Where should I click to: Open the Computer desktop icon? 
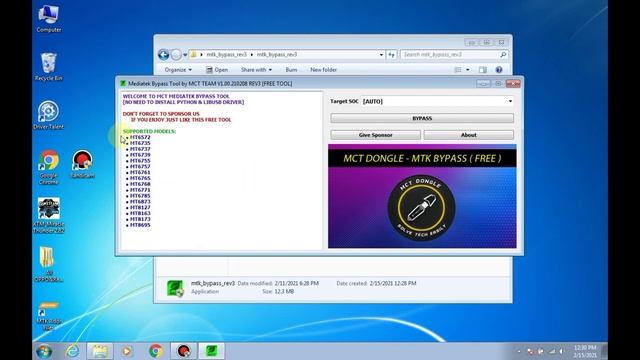point(49,18)
